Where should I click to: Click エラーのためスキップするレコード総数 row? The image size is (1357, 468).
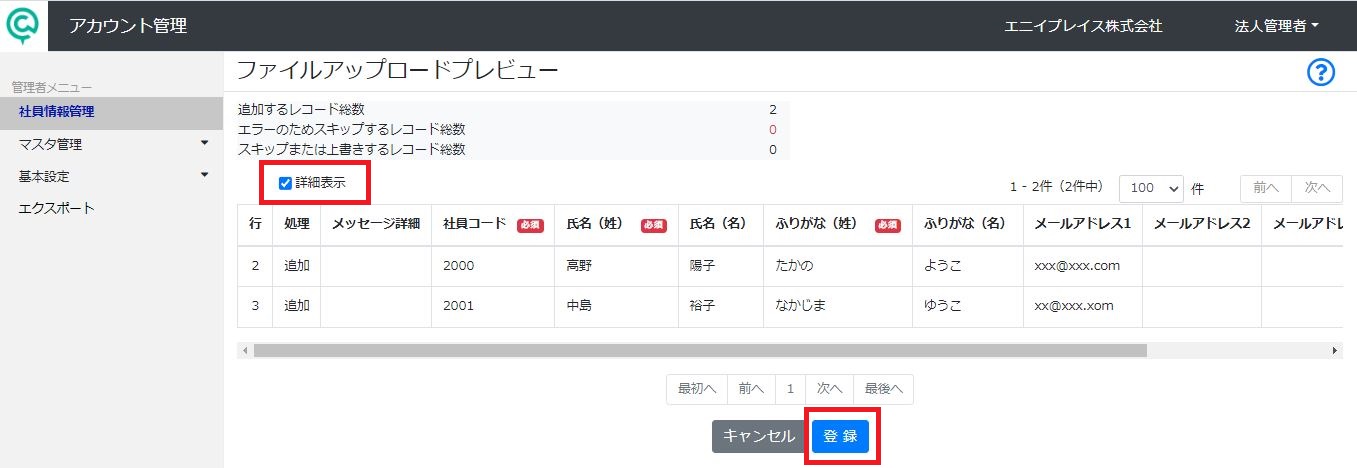(x=513, y=129)
